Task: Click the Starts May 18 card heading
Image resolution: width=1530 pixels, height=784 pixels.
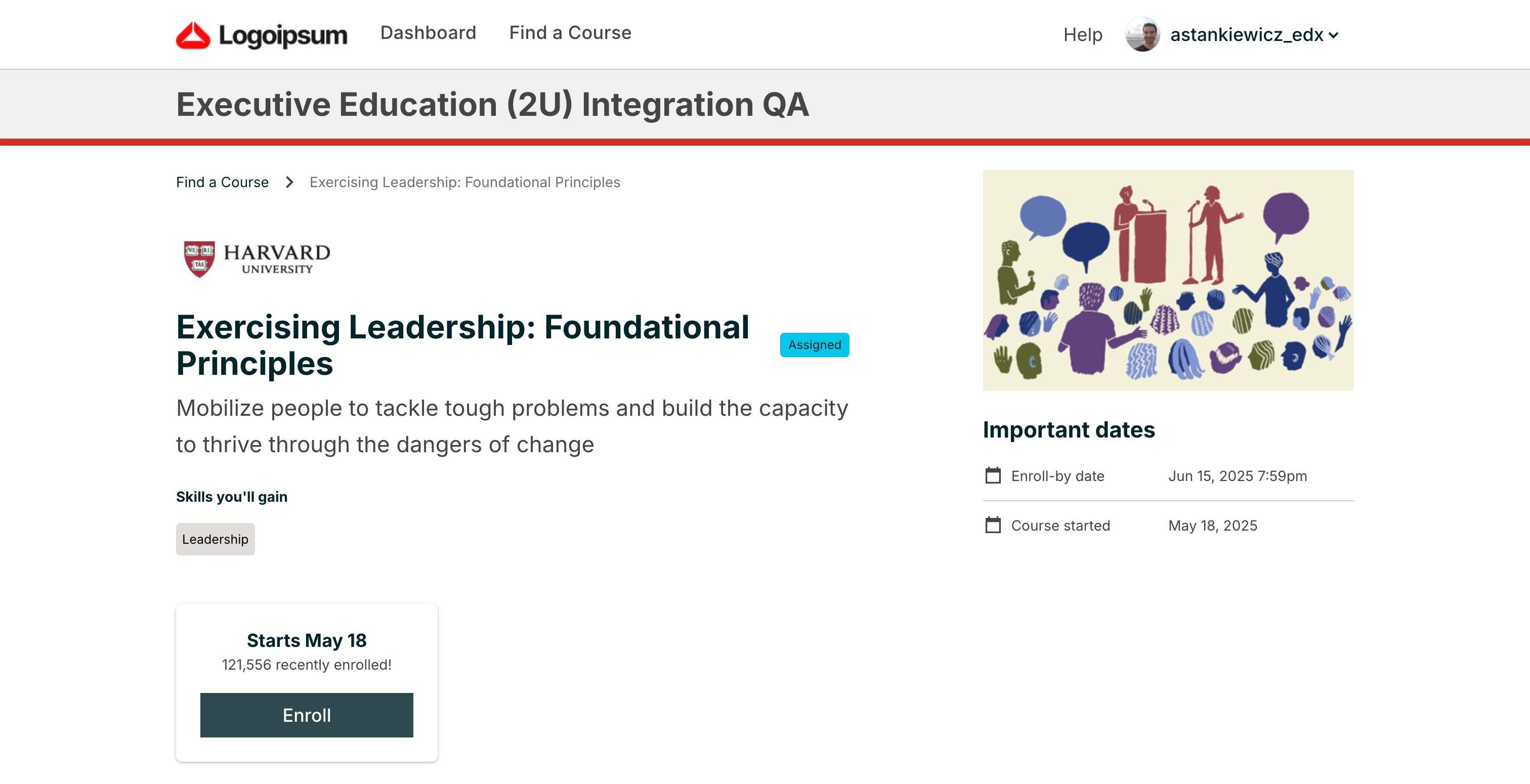Action: [307, 640]
